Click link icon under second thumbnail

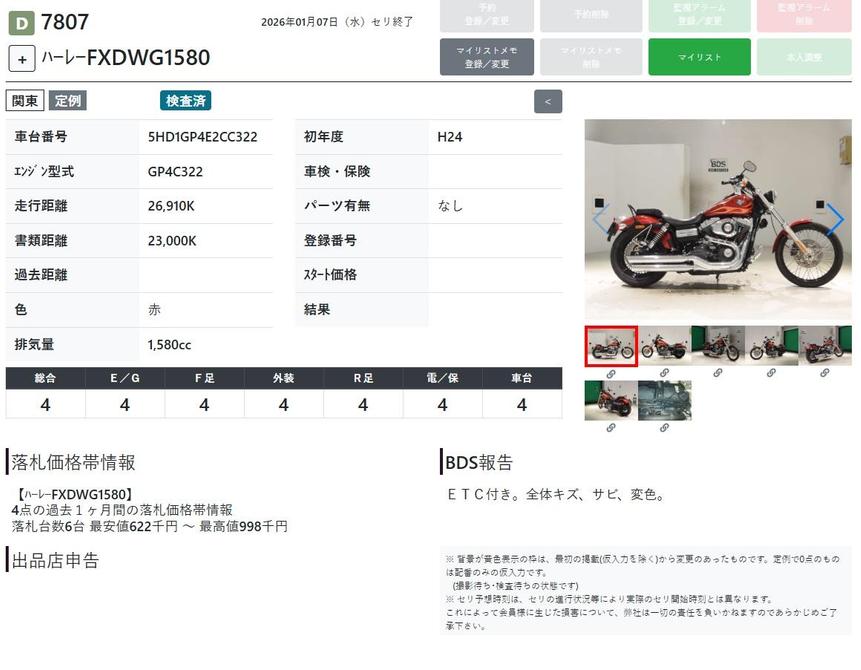pos(664,373)
